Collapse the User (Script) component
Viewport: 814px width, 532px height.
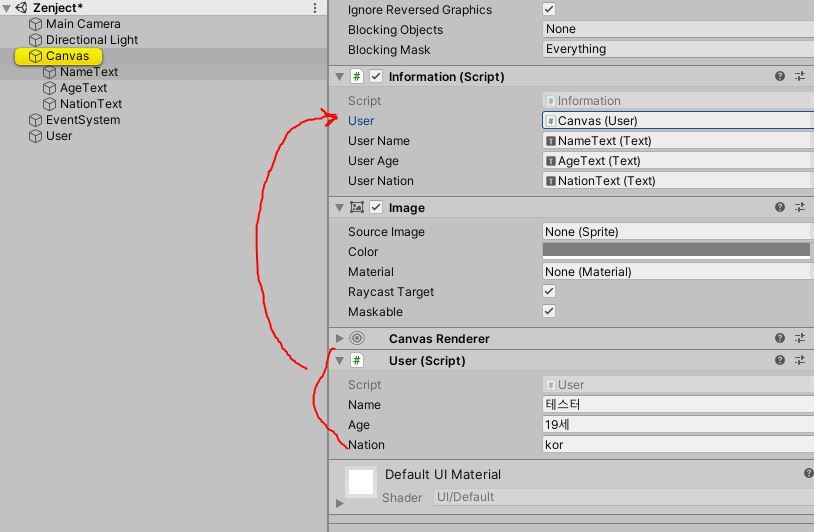pos(339,360)
